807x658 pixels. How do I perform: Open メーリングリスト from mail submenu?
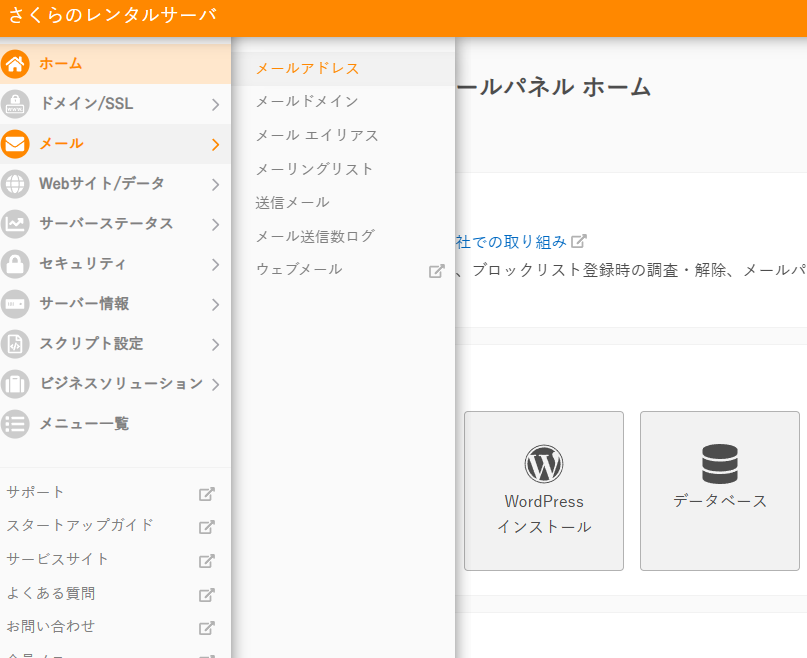click(x=314, y=169)
